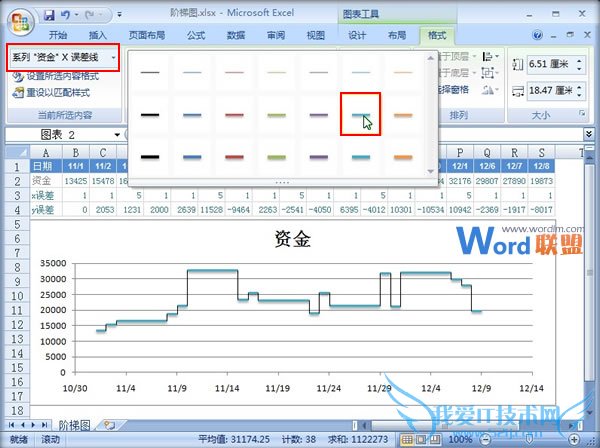Screen dimensions: 600x448
Task: Go to last sheet using tab navigation arrow
Action: pyautogui.click(x=44, y=425)
